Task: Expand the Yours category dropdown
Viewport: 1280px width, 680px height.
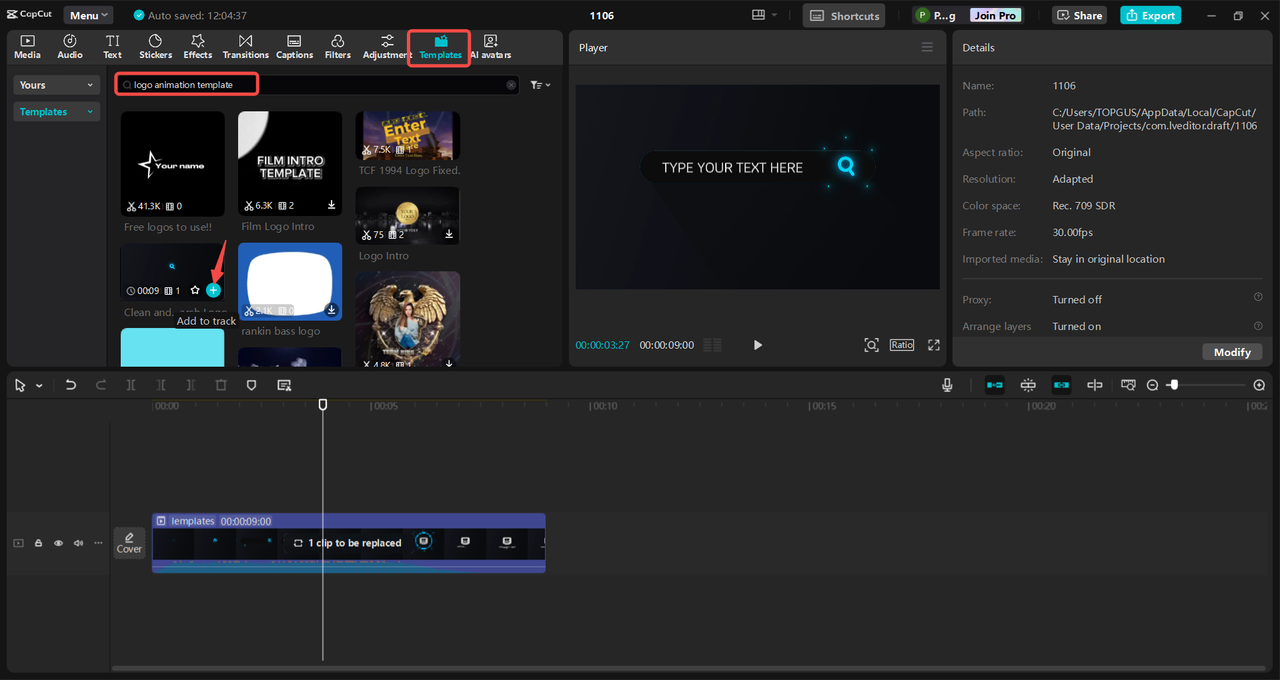Action: coord(57,85)
